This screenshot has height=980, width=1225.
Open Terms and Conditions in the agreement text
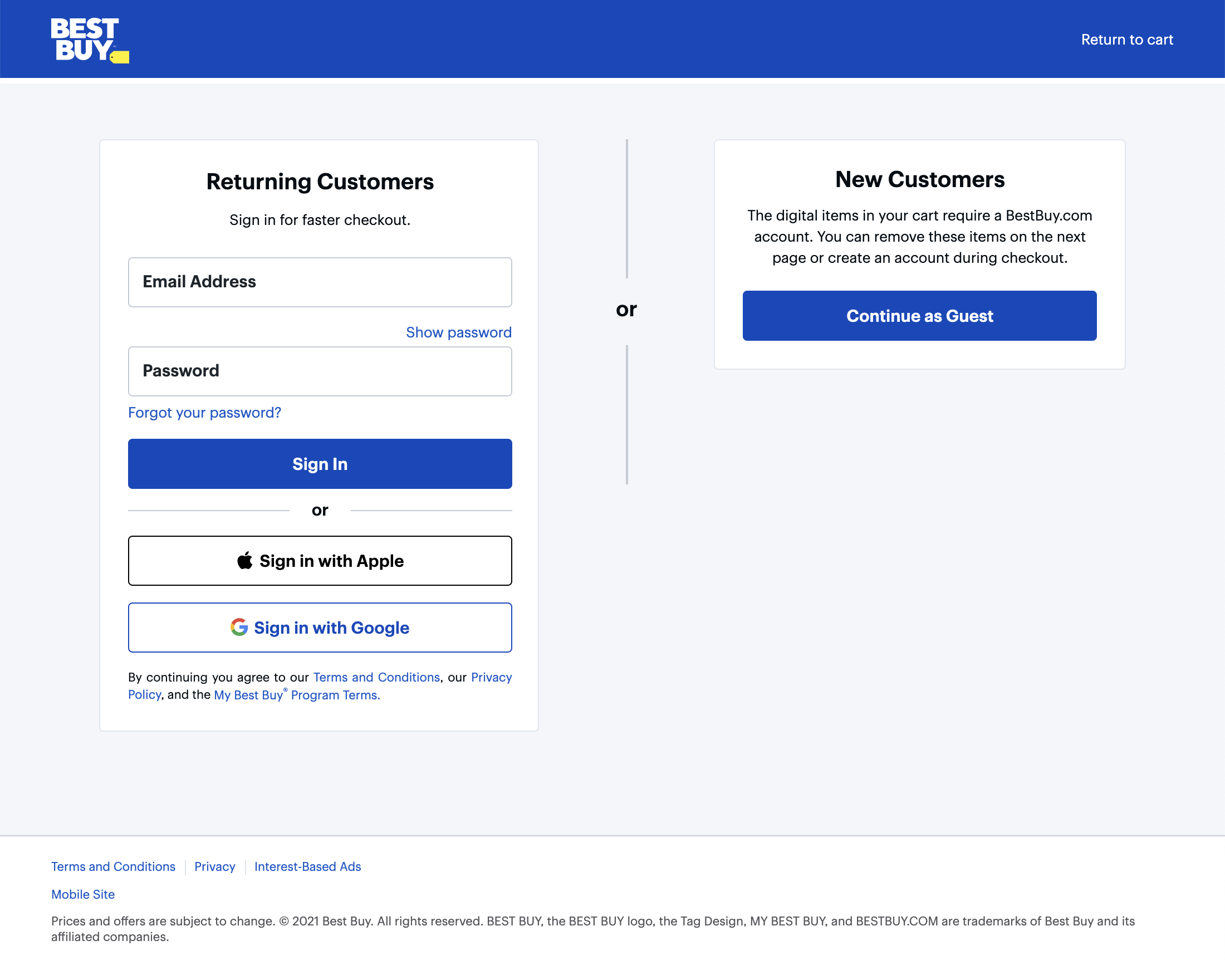[376, 677]
